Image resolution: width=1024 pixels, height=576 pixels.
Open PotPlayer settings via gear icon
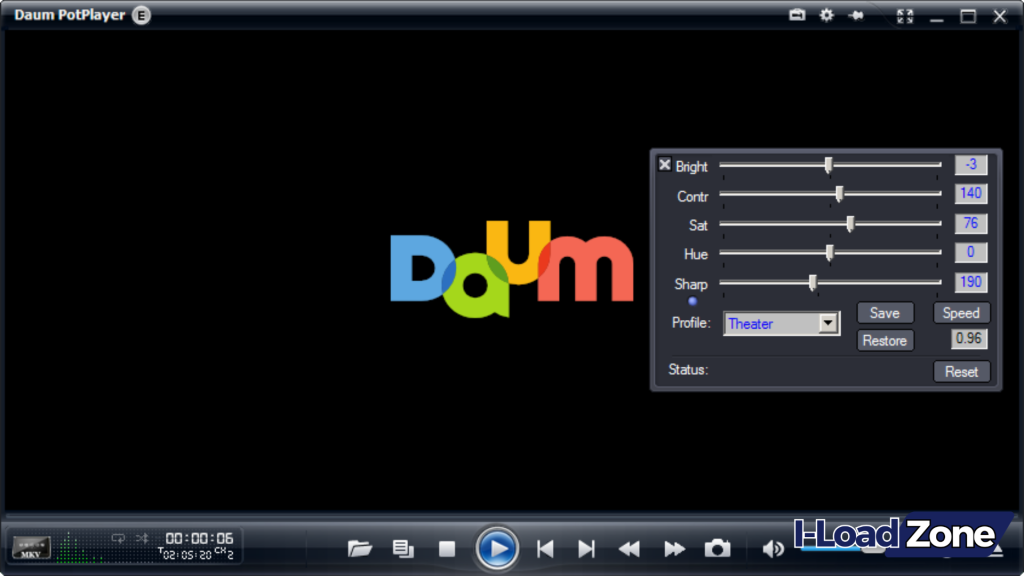click(826, 15)
